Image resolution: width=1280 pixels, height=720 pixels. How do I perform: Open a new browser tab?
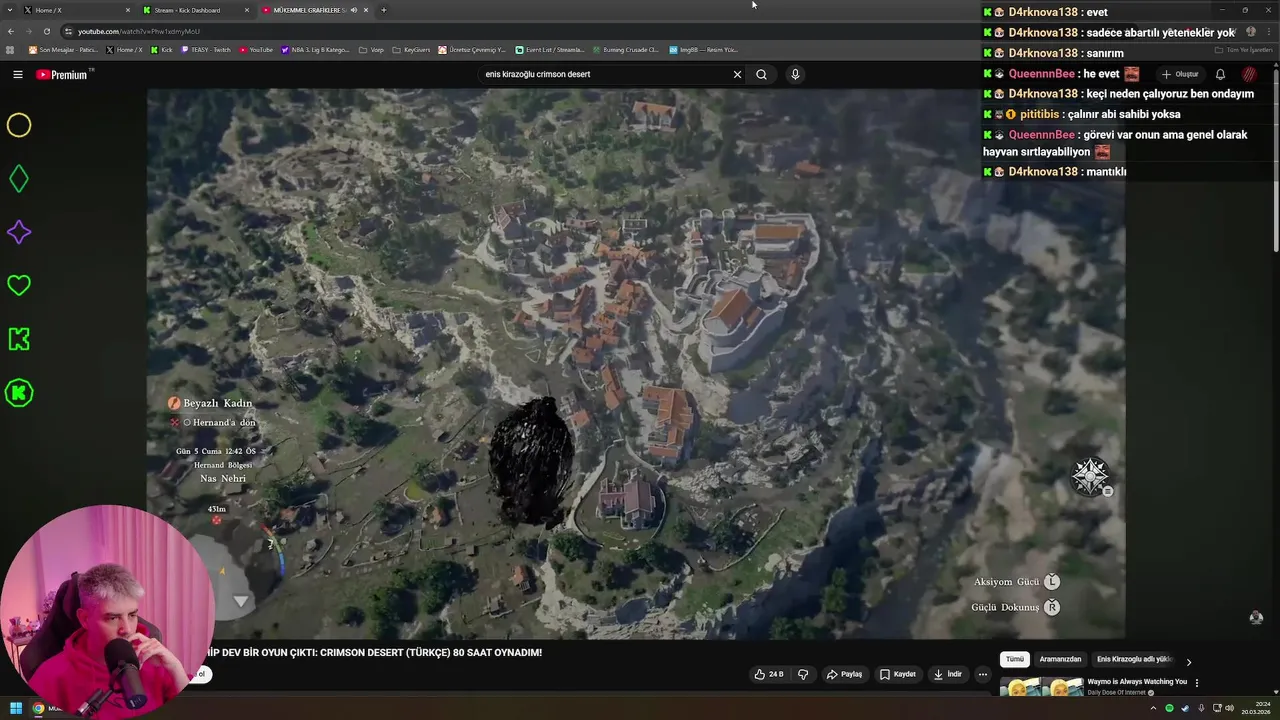point(384,10)
